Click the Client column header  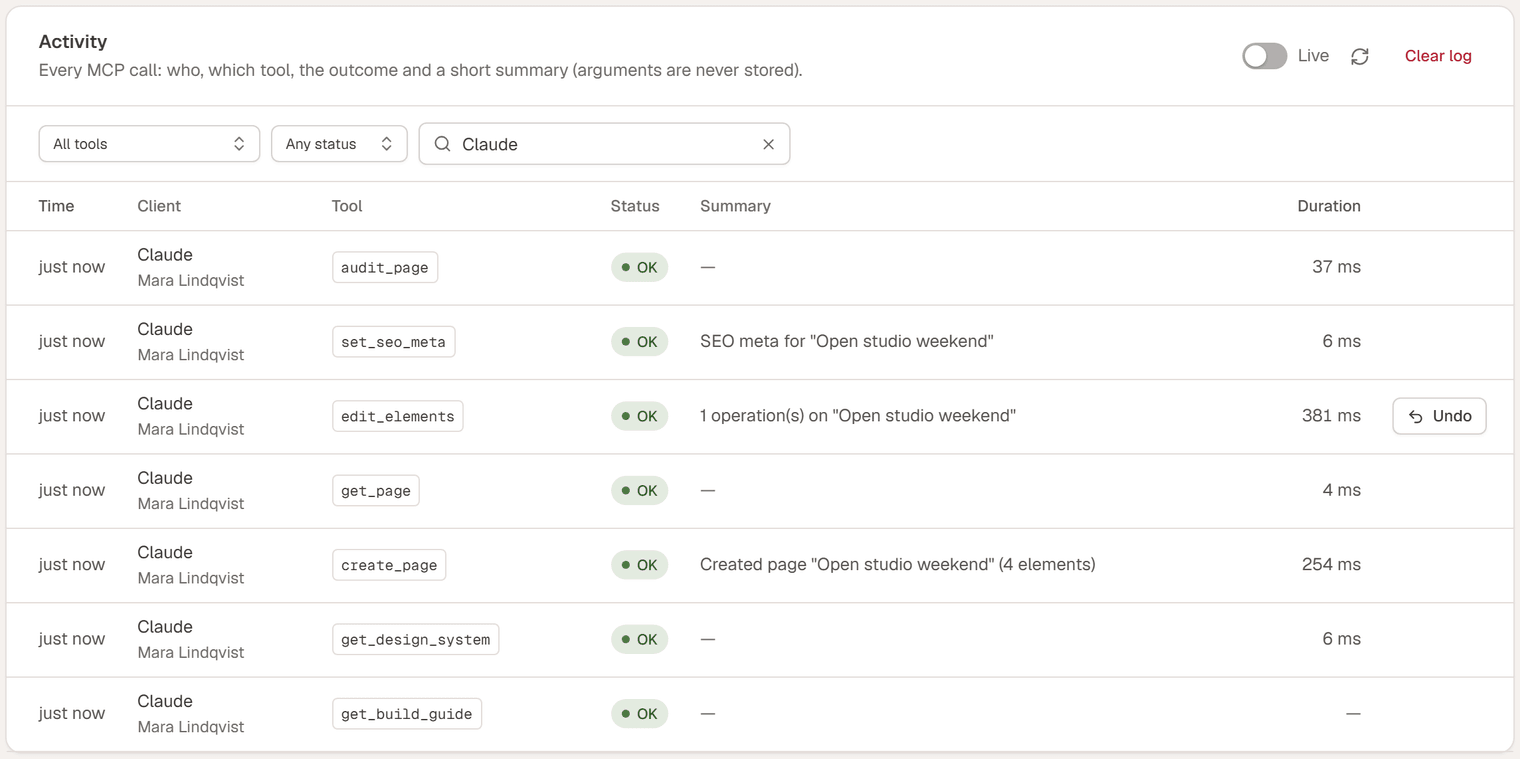tap(159, 206)
